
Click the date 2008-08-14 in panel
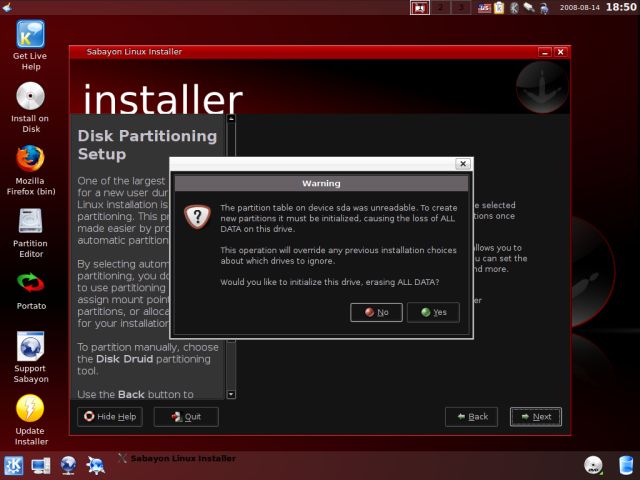pos(580,8)
